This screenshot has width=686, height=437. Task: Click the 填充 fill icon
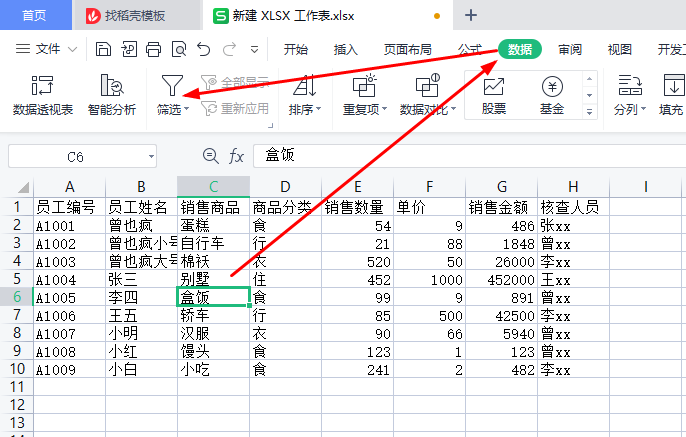(674, 85)
